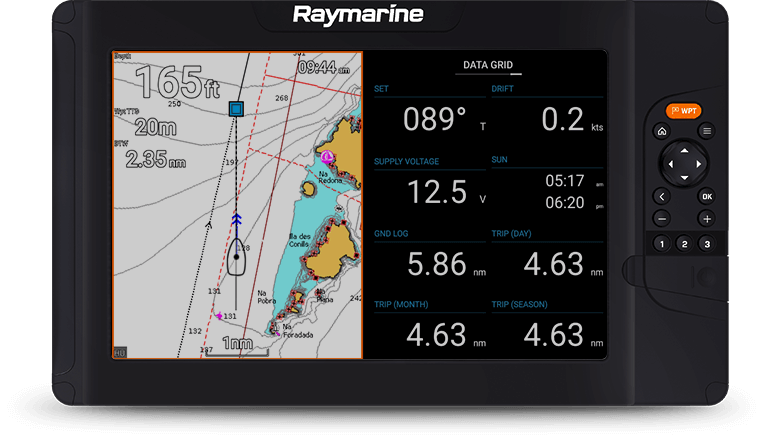
Task: Tap the 20m waypoint TTG overlay
Action: pos(155,128)
